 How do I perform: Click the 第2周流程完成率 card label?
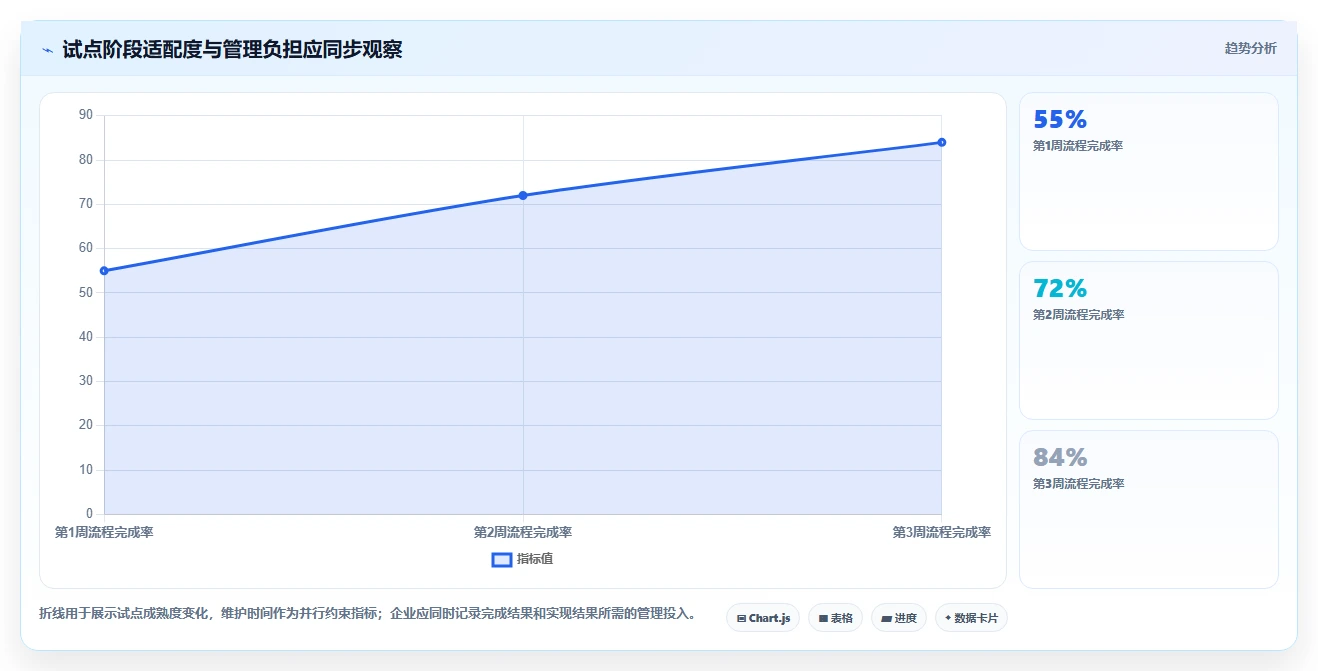click(1078, 315)
